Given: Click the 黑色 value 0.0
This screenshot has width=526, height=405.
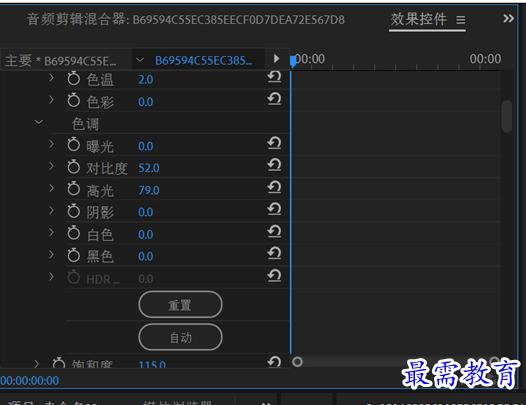Looking at the screenshot, I should click(146, 256).
